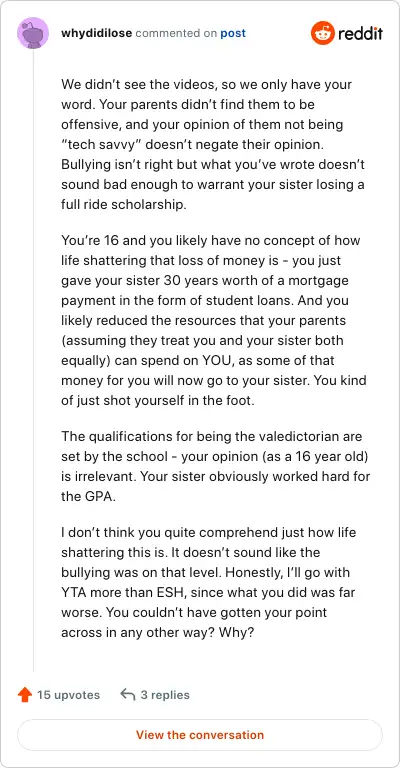Click the "15 upvotes" count
Image resolution: width=400 pixels, height=768 pixels.
pyautogui.click(x=69, y=695)
